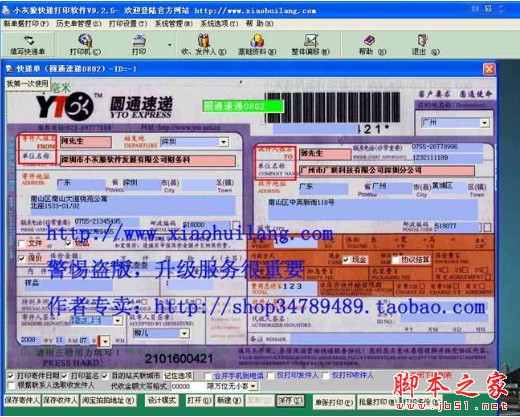Click the 保存 button

click(x=290, y=400)
